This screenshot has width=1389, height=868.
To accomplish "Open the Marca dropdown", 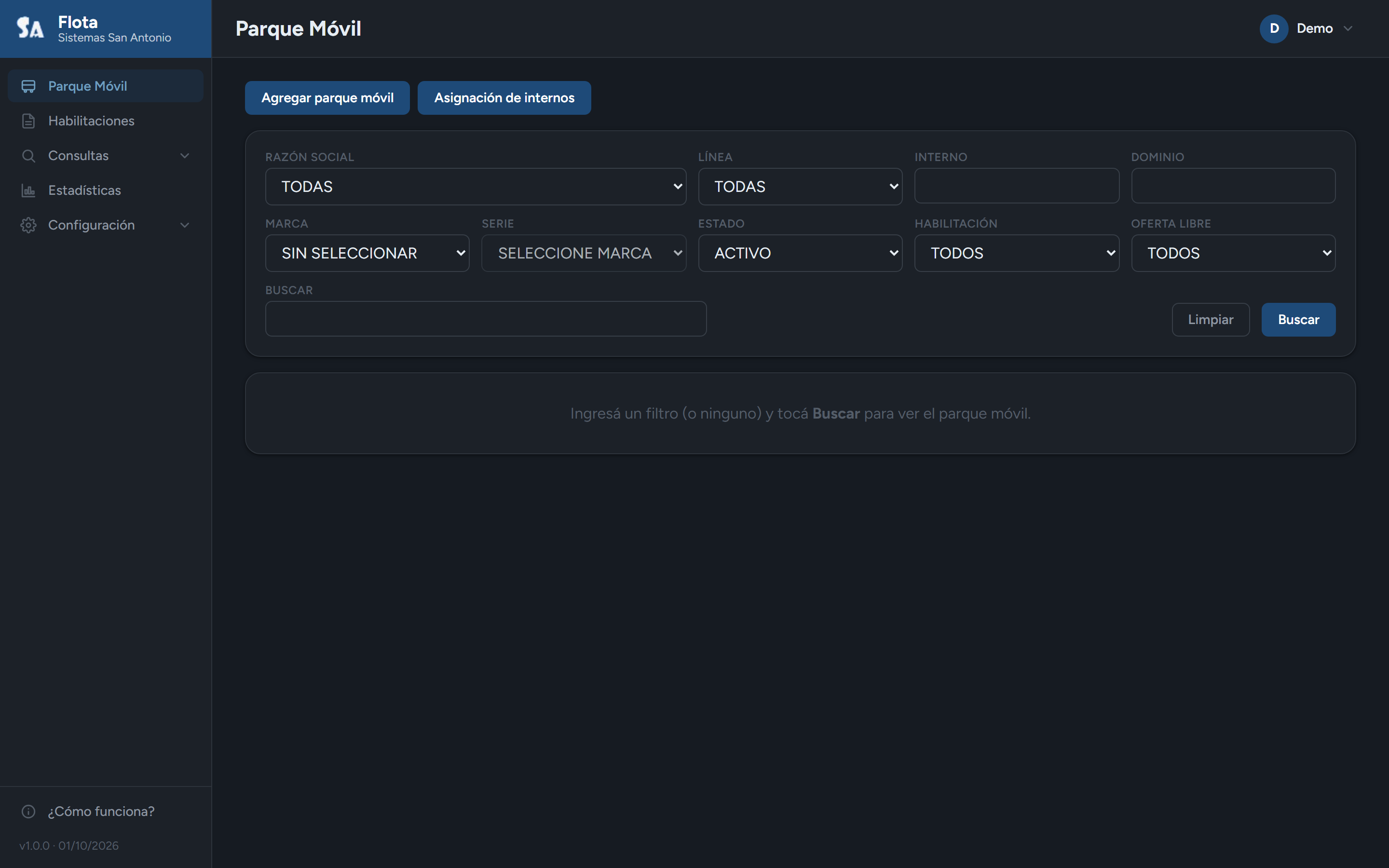I will pyautogui.click(x=367, y=253).
